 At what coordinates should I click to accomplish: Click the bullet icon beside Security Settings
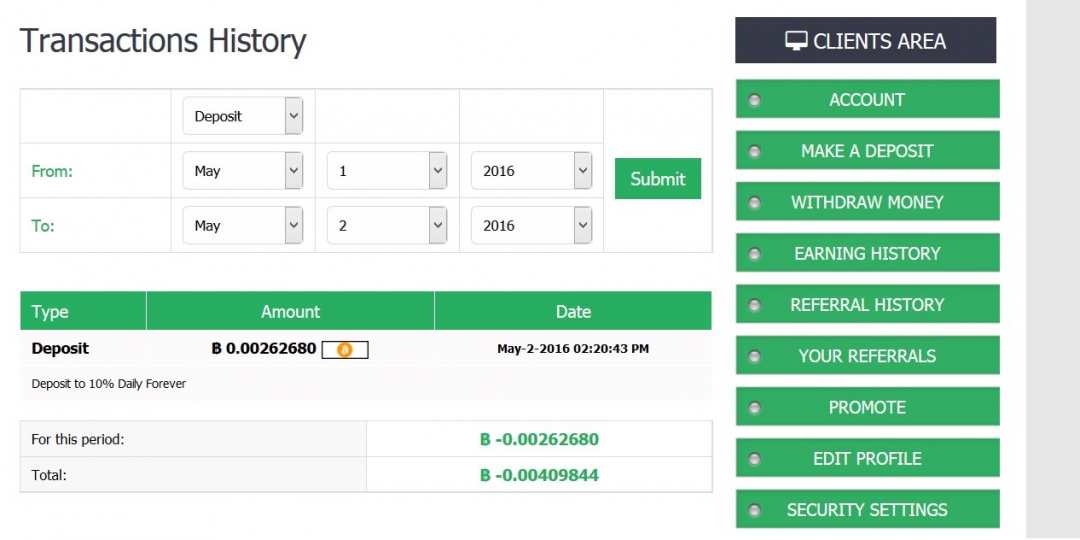(x=754, y=511)
